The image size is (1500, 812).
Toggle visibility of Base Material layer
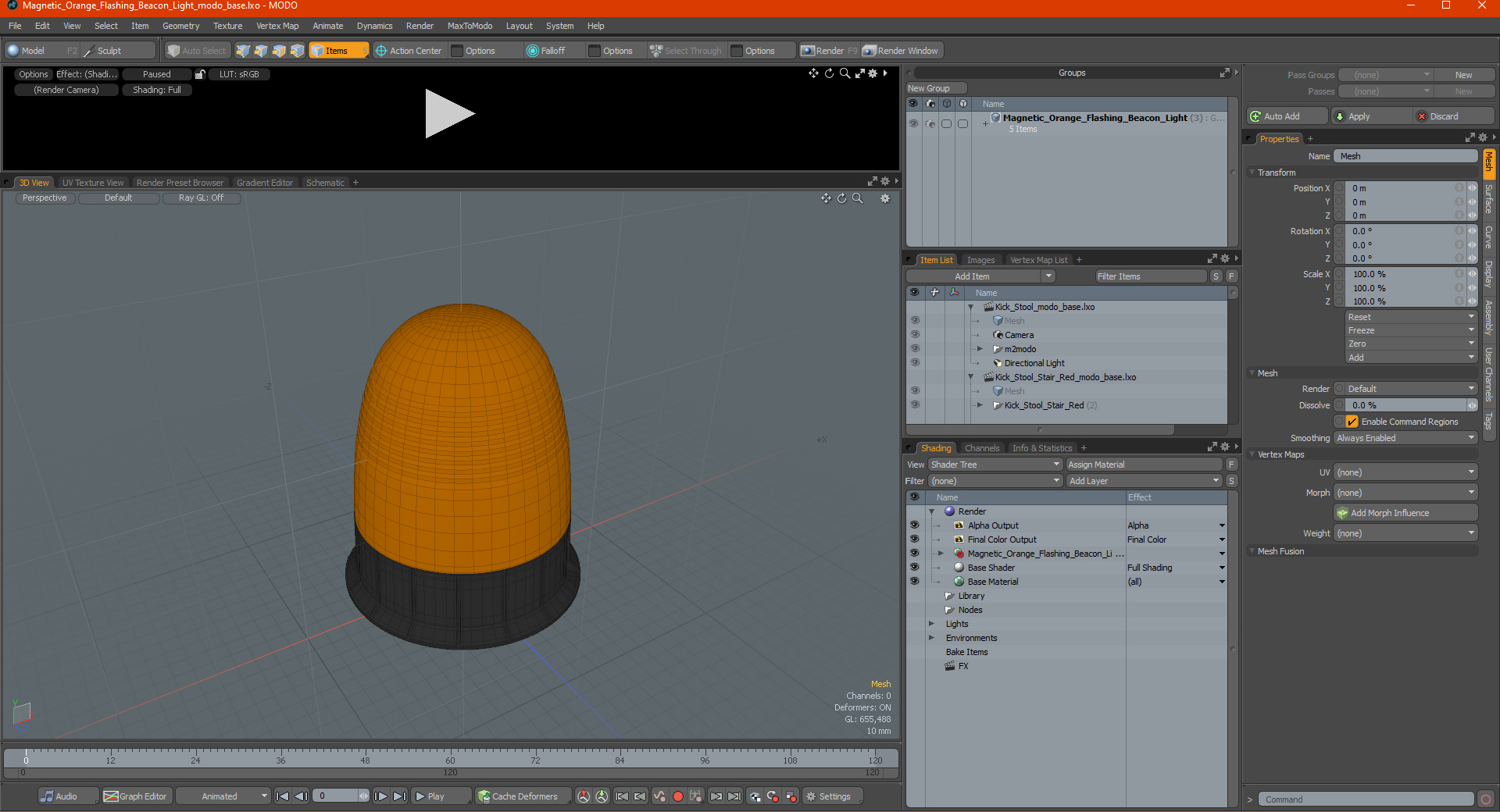pos(914,582)
